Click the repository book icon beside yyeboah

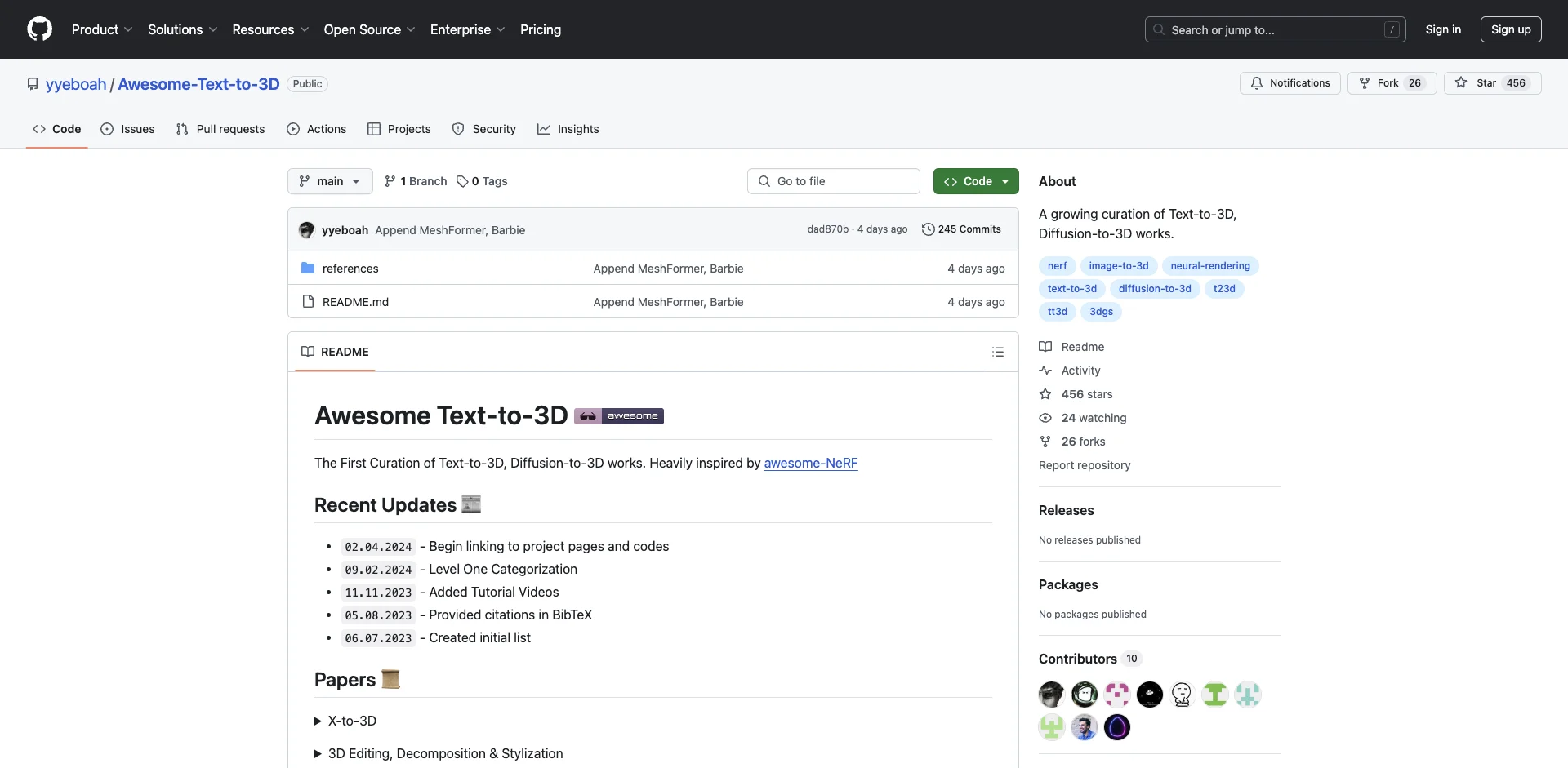(33, 84)
